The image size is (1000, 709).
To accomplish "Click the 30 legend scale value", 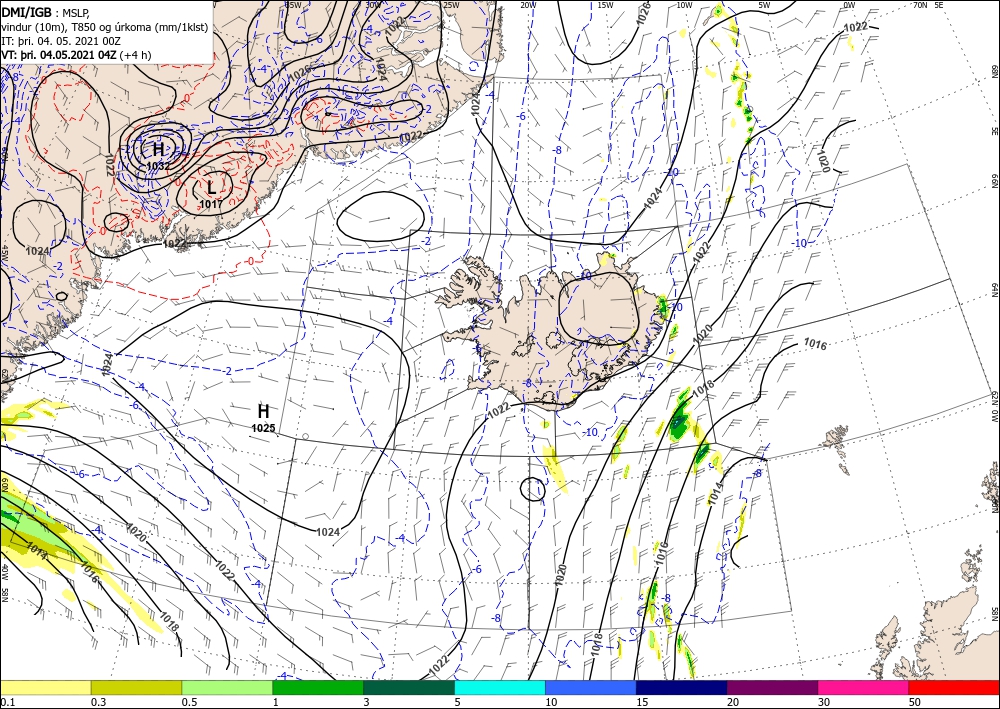I will tap(824, 702).
